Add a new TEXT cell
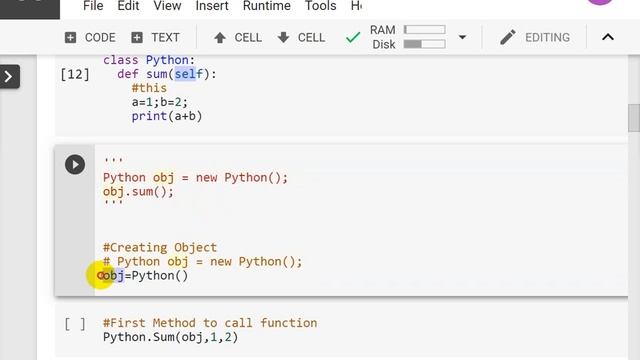The height and width of the screenshot is (360, 640). point(156,38)
